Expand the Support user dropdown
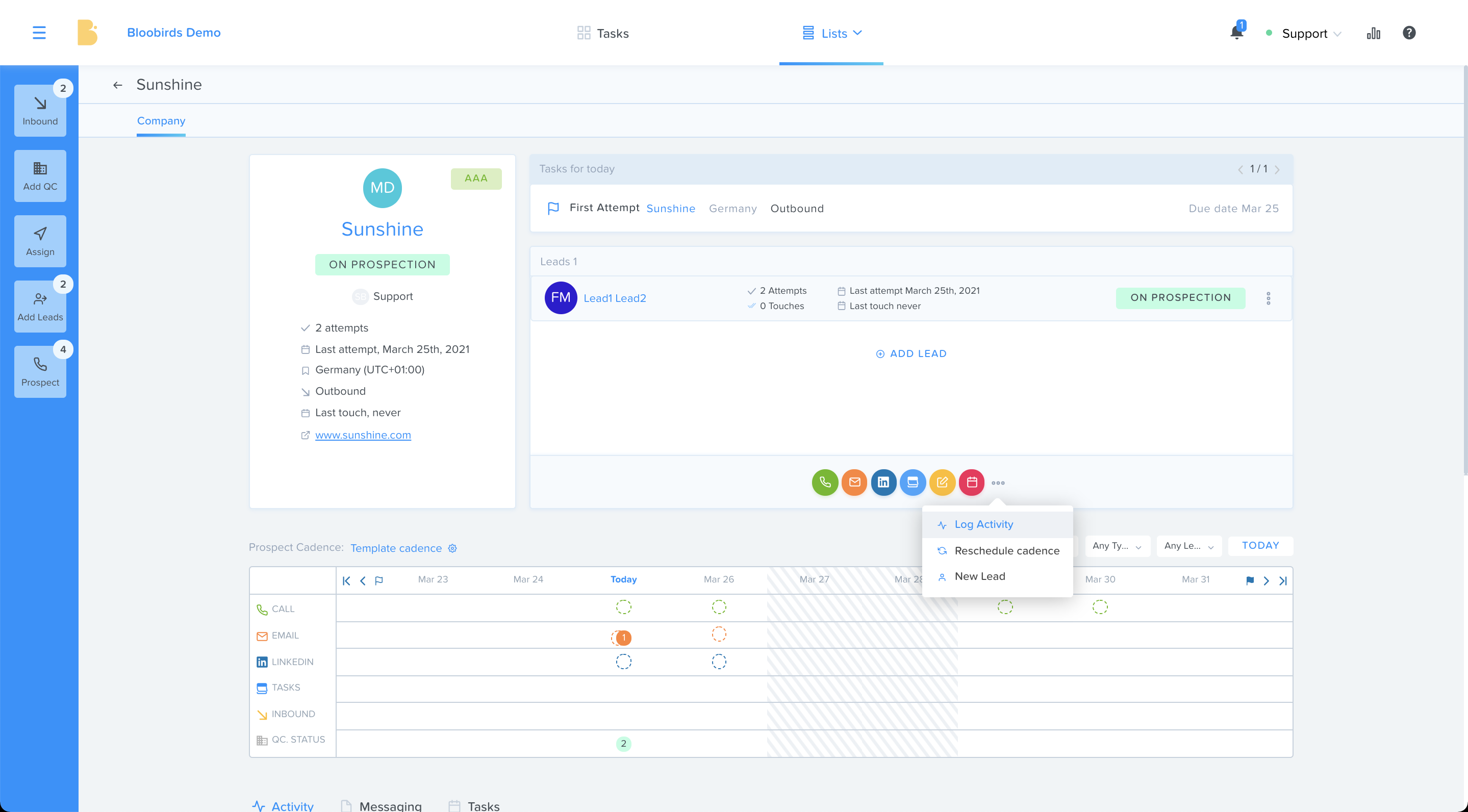1468x812 pixels. pos(1311,34)
